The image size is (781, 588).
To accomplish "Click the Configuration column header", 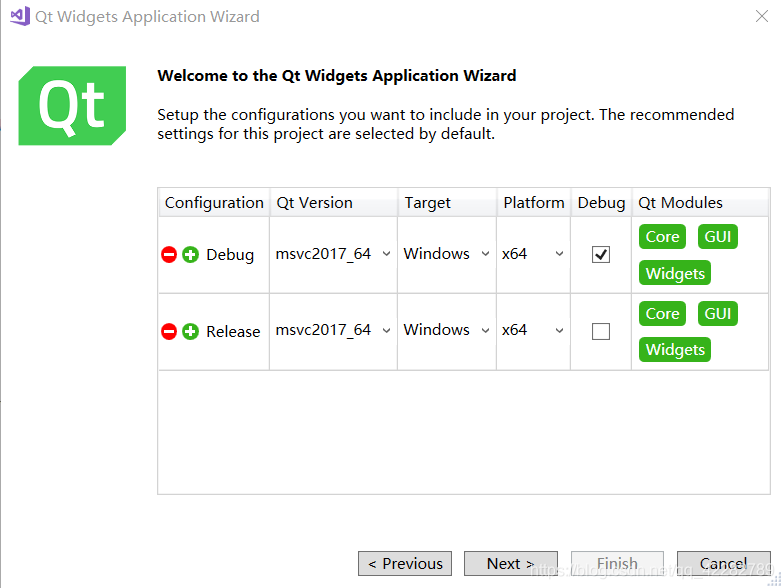I will pyautogui.click(x=214, y=202).
